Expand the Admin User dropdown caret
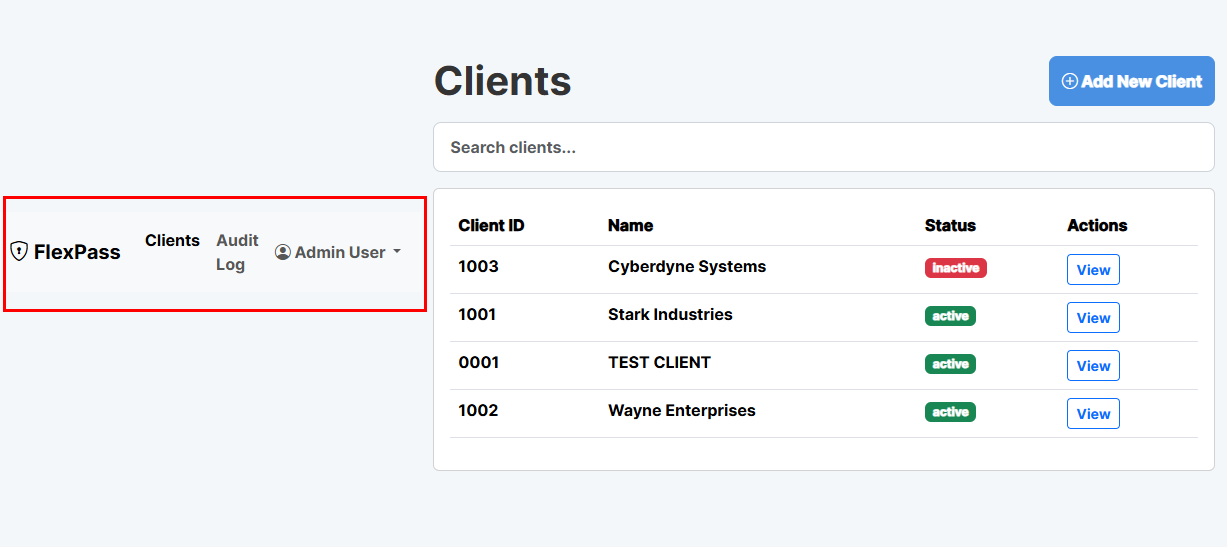Screen dimensions: 1227x547 coord(397,252)
